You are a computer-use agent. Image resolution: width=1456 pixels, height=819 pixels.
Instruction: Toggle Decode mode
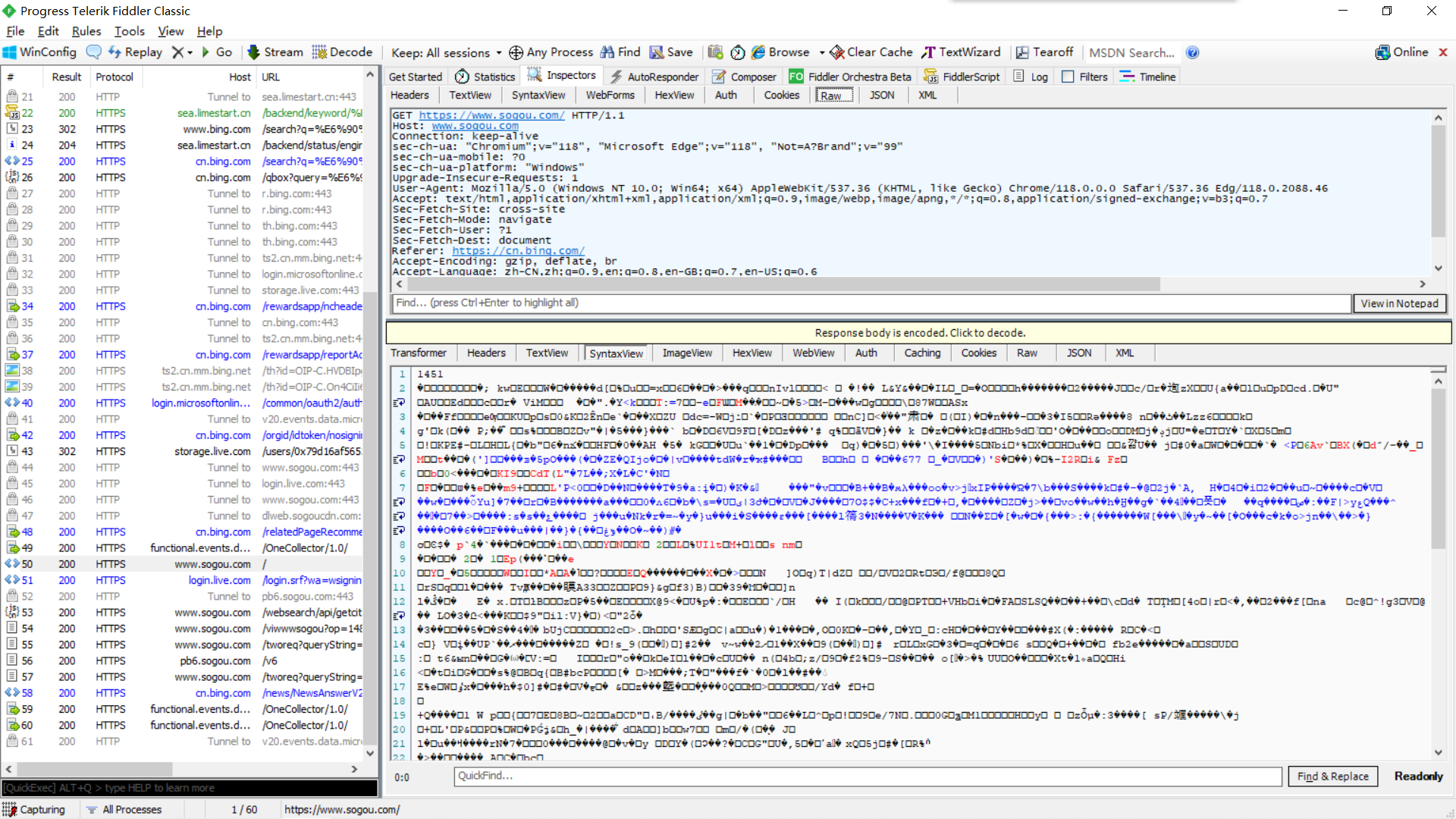[342, 52]
